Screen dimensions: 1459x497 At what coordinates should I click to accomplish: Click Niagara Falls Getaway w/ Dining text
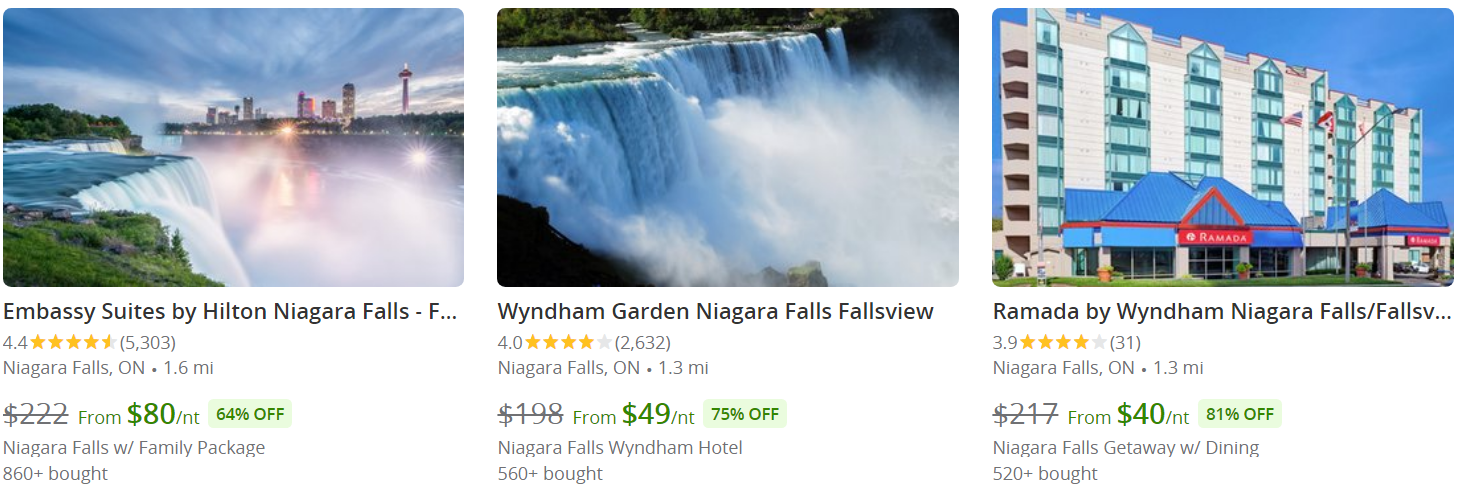click(x=1126, y=447)
